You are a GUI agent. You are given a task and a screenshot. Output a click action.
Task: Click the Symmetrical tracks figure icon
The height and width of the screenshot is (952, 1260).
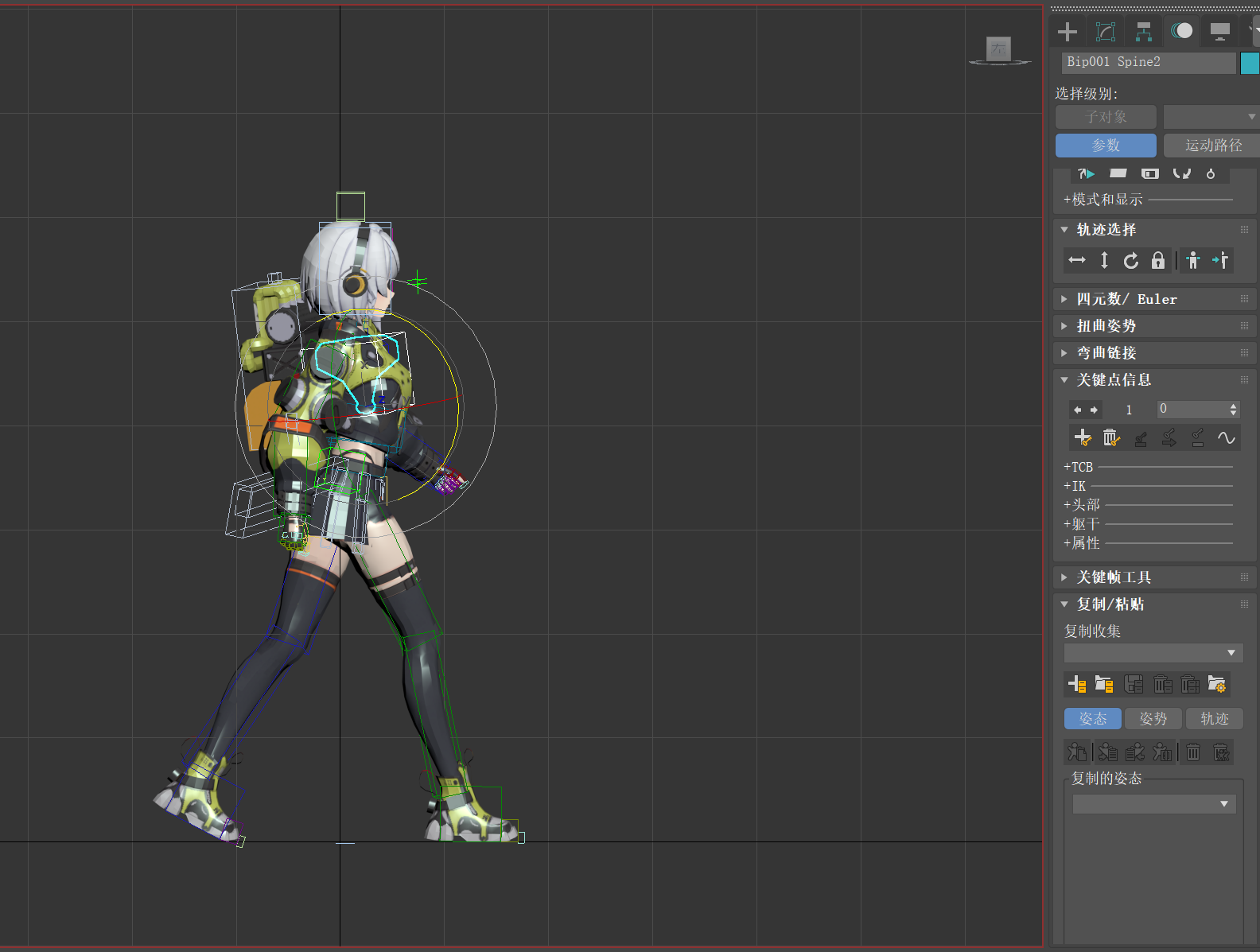1193,260
